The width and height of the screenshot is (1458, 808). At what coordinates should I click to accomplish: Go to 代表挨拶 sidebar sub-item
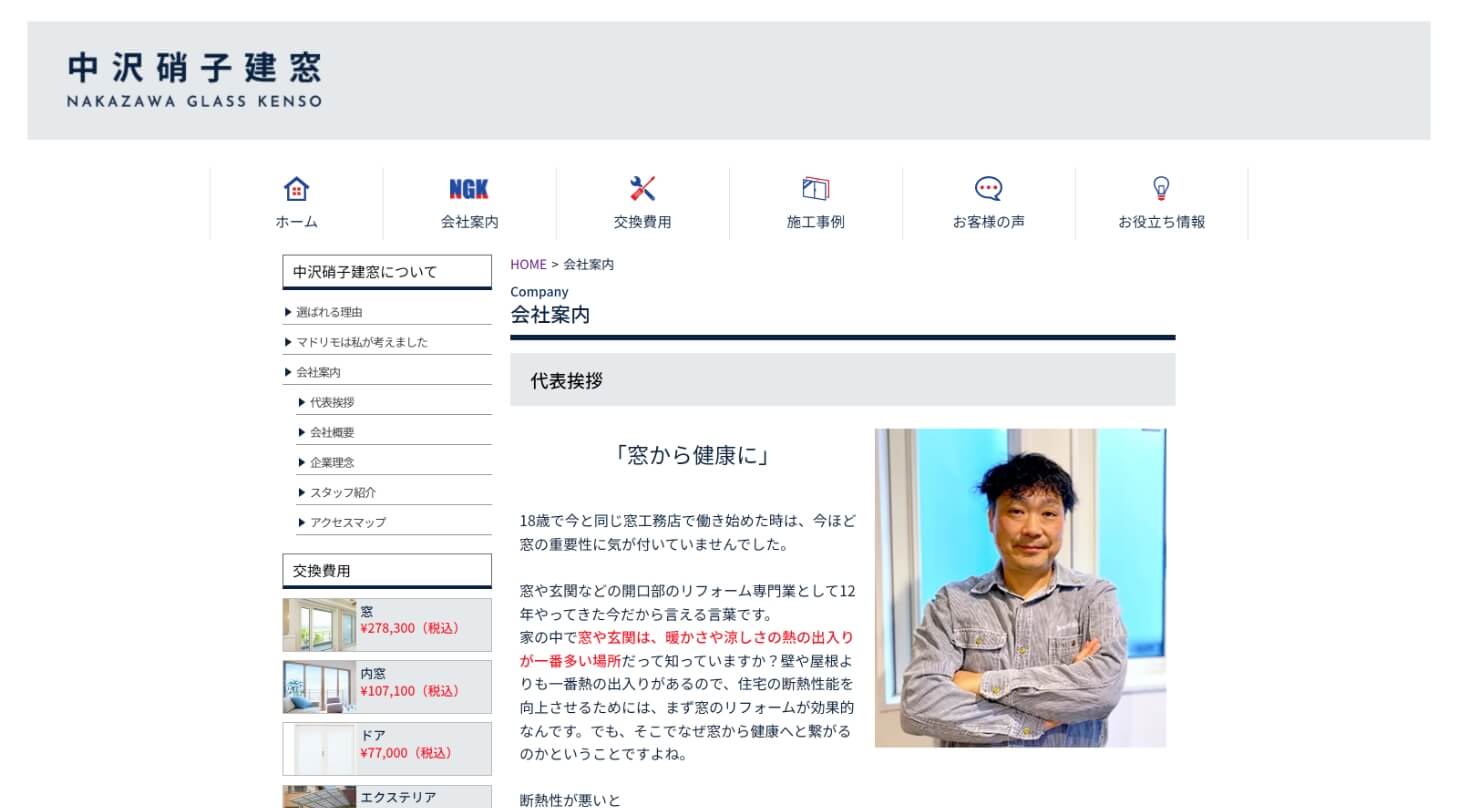394,402
